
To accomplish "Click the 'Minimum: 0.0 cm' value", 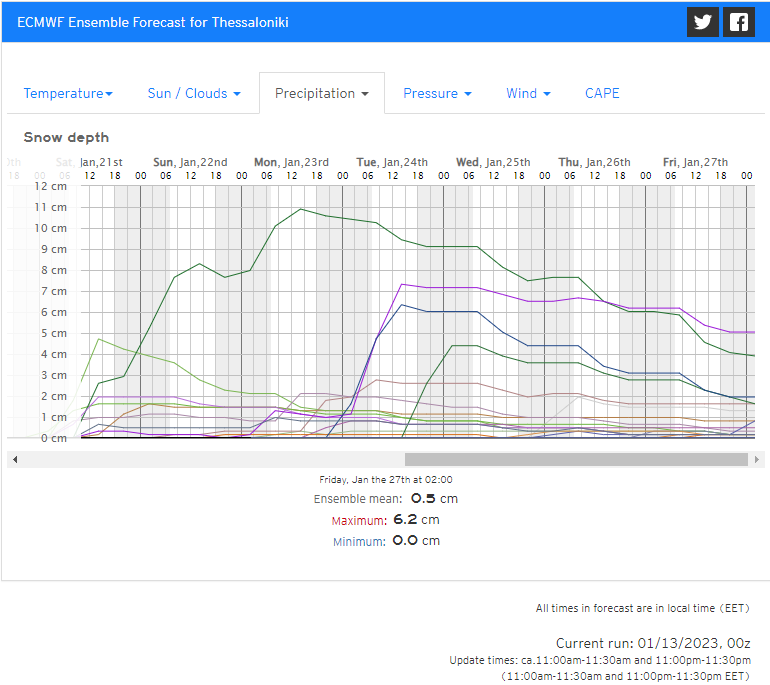I will [386, 541].
